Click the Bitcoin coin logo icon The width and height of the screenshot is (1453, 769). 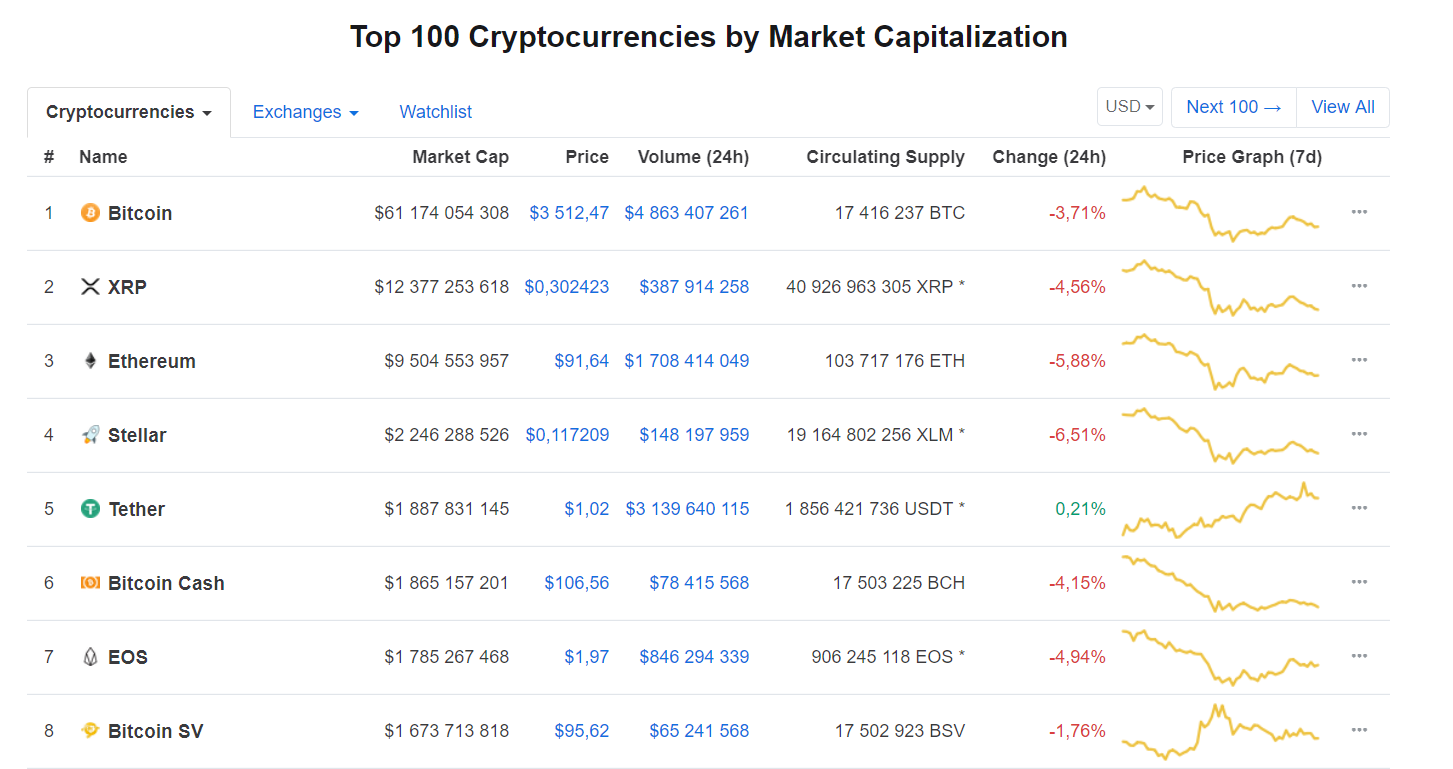(x=90, y=213)
